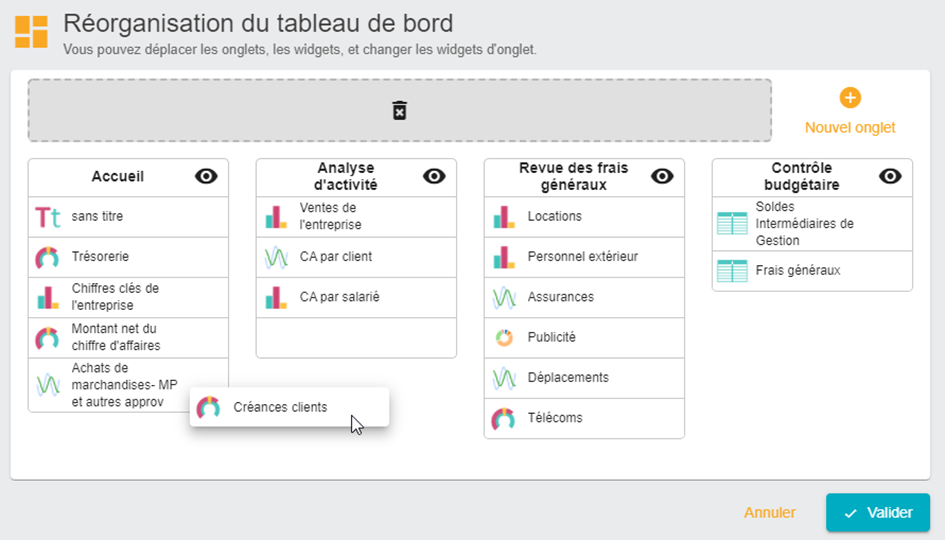Select the Assurances widget item
The height and width of the screenshot is (540, 945).
pyautogui.click(x=584, y=297)
